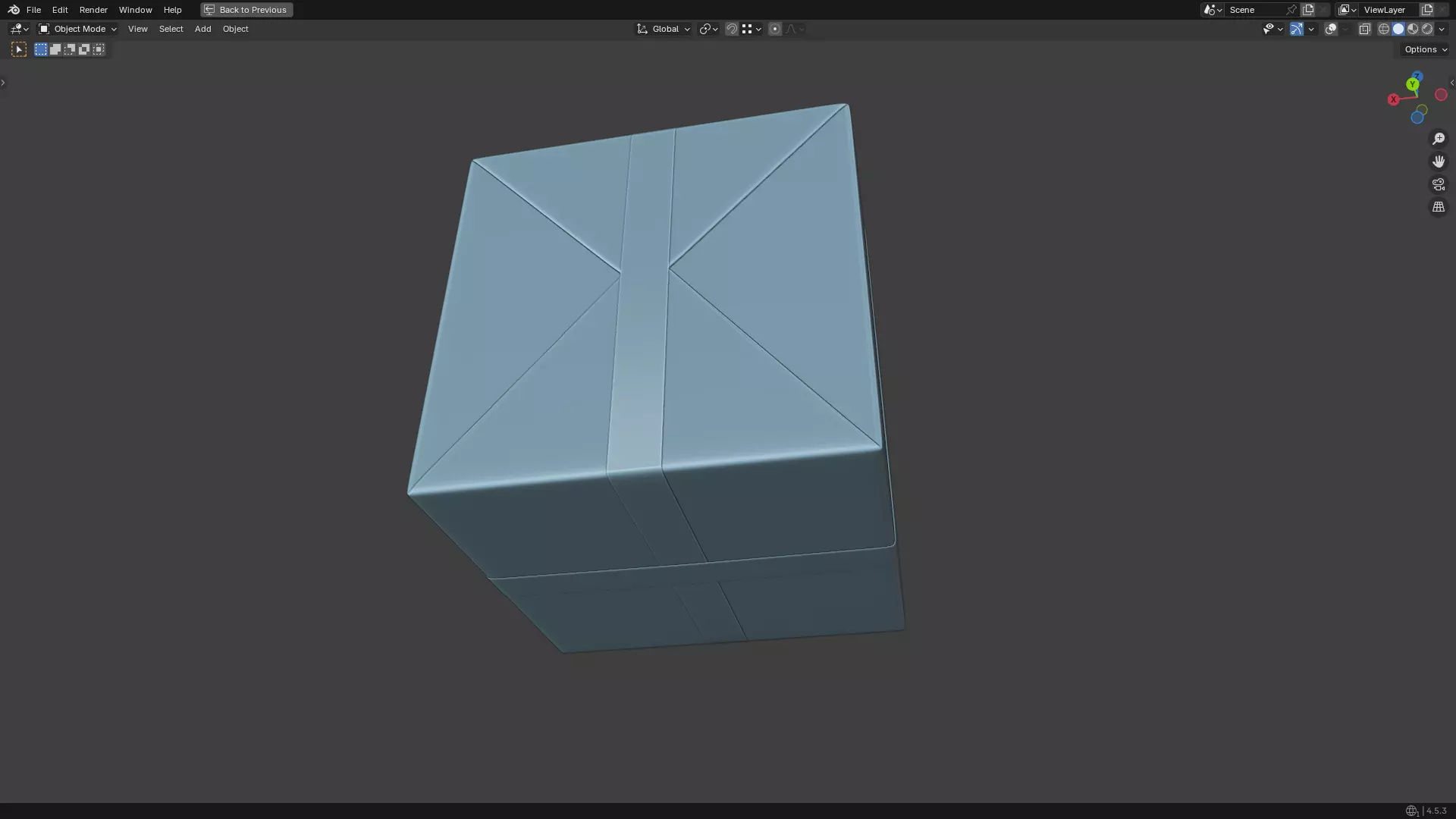Click new scene duplicate icon

[x=1308, y=10]
